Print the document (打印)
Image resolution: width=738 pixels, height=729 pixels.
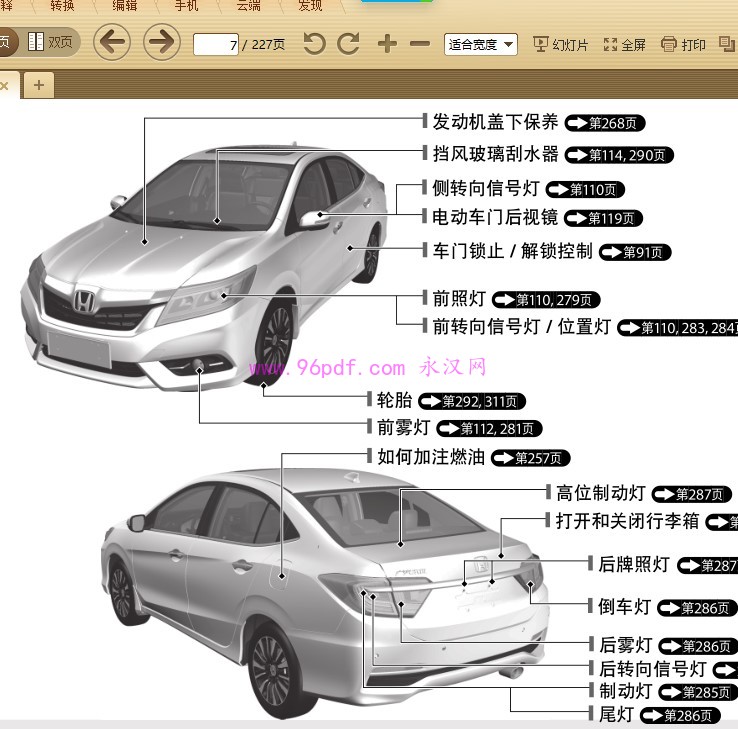tap(683, 45)
